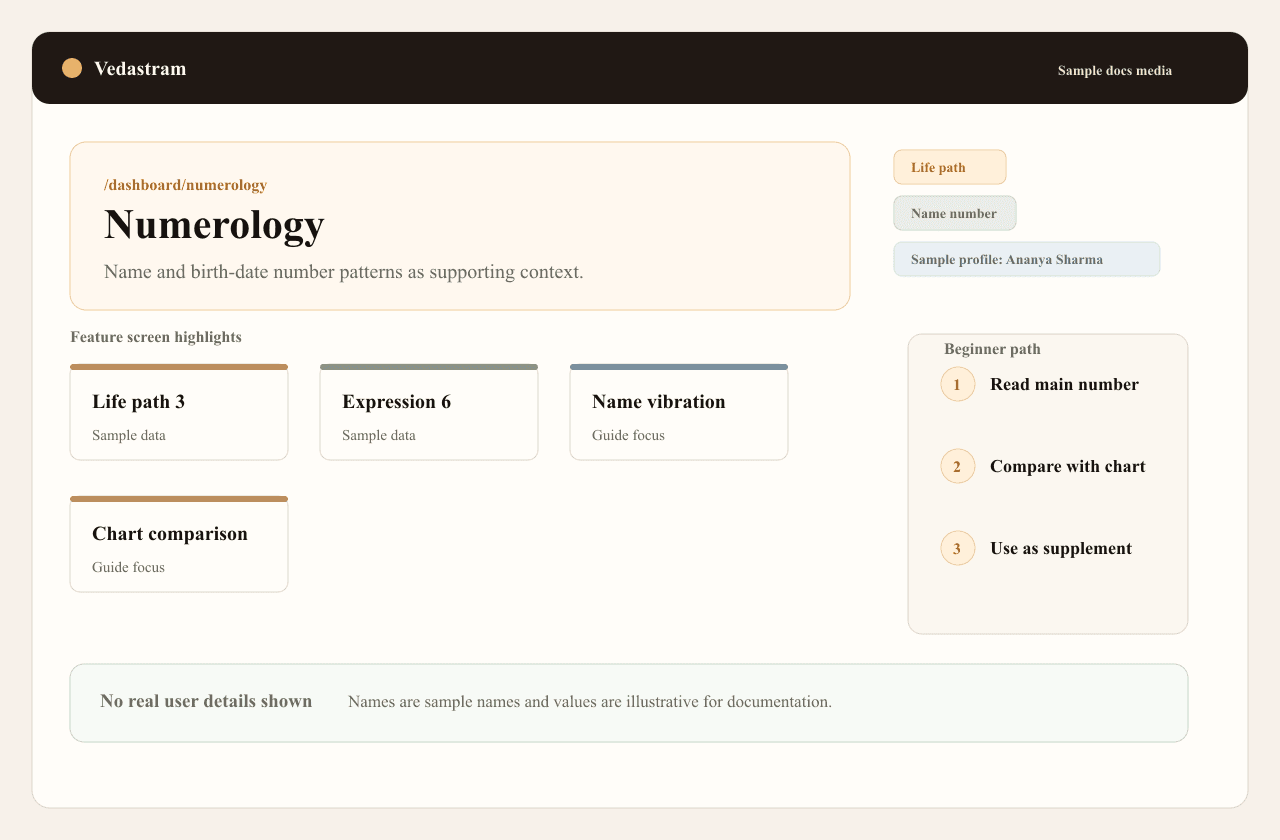Viewport: 1280px width, 840px height.
Task: Click the sample names illustrative disclaimer text
Action: tap(590, 702)
